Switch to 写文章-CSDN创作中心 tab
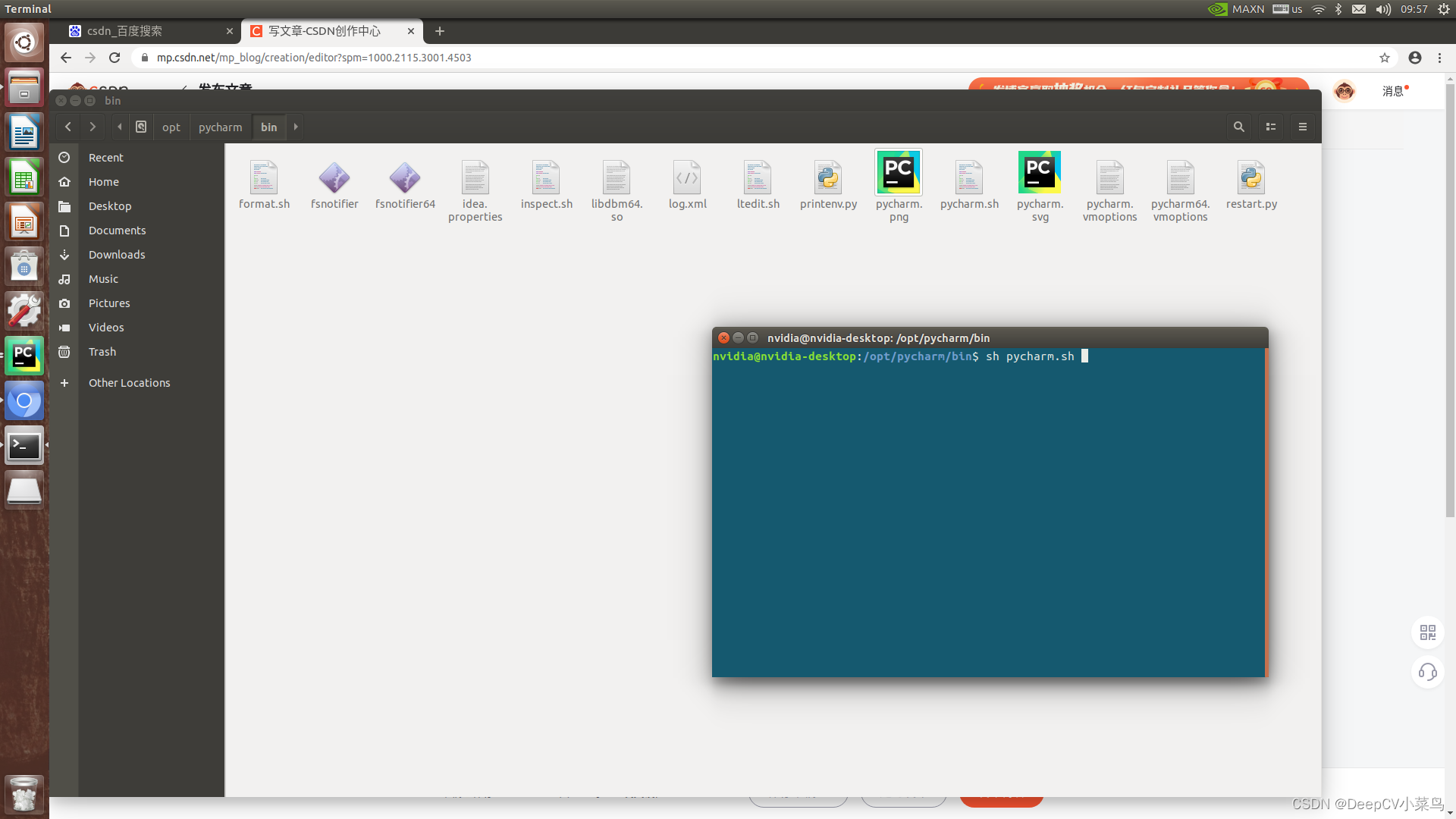 point(325,31)
